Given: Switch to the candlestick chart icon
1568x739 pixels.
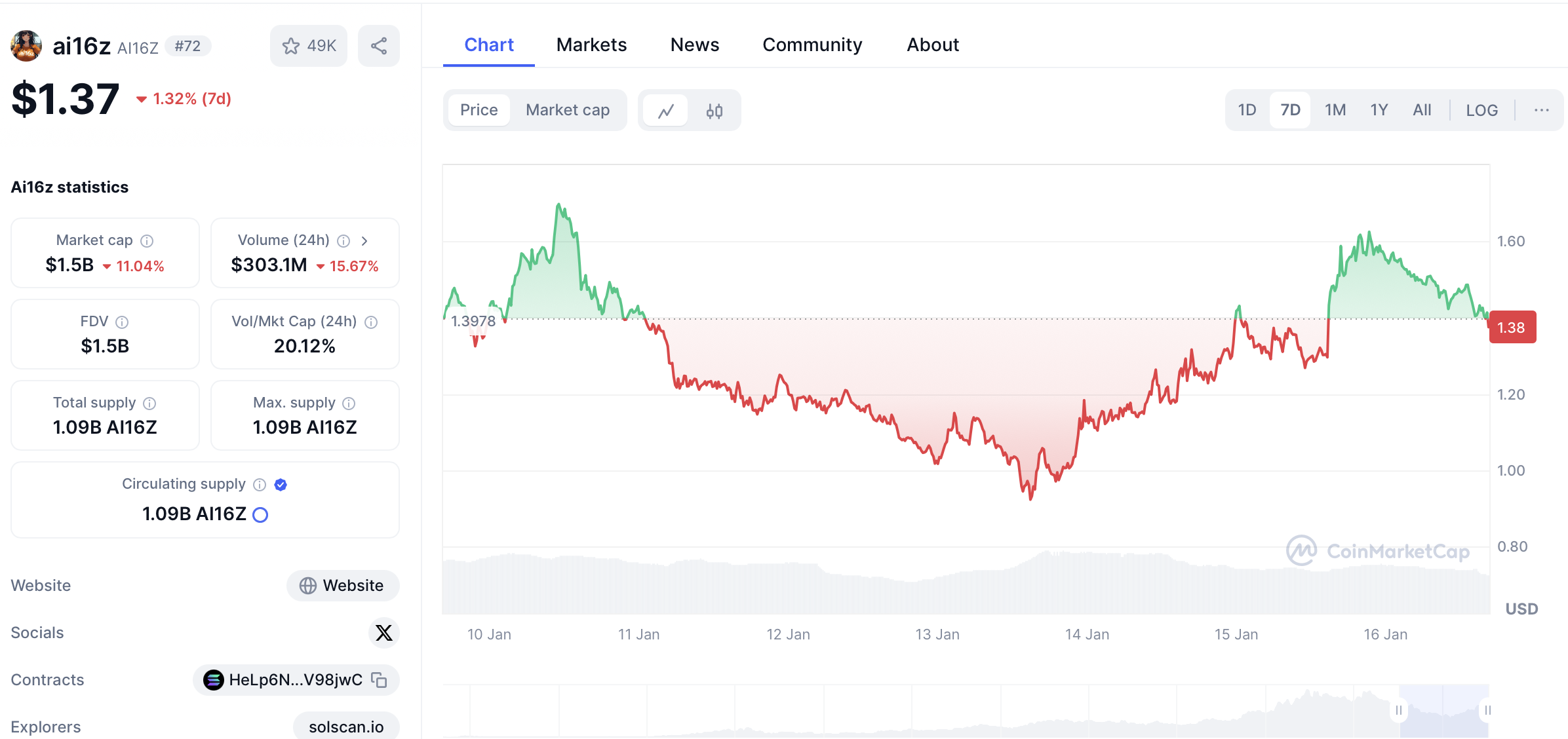Looking at the screenshot, I should point(715,111).
